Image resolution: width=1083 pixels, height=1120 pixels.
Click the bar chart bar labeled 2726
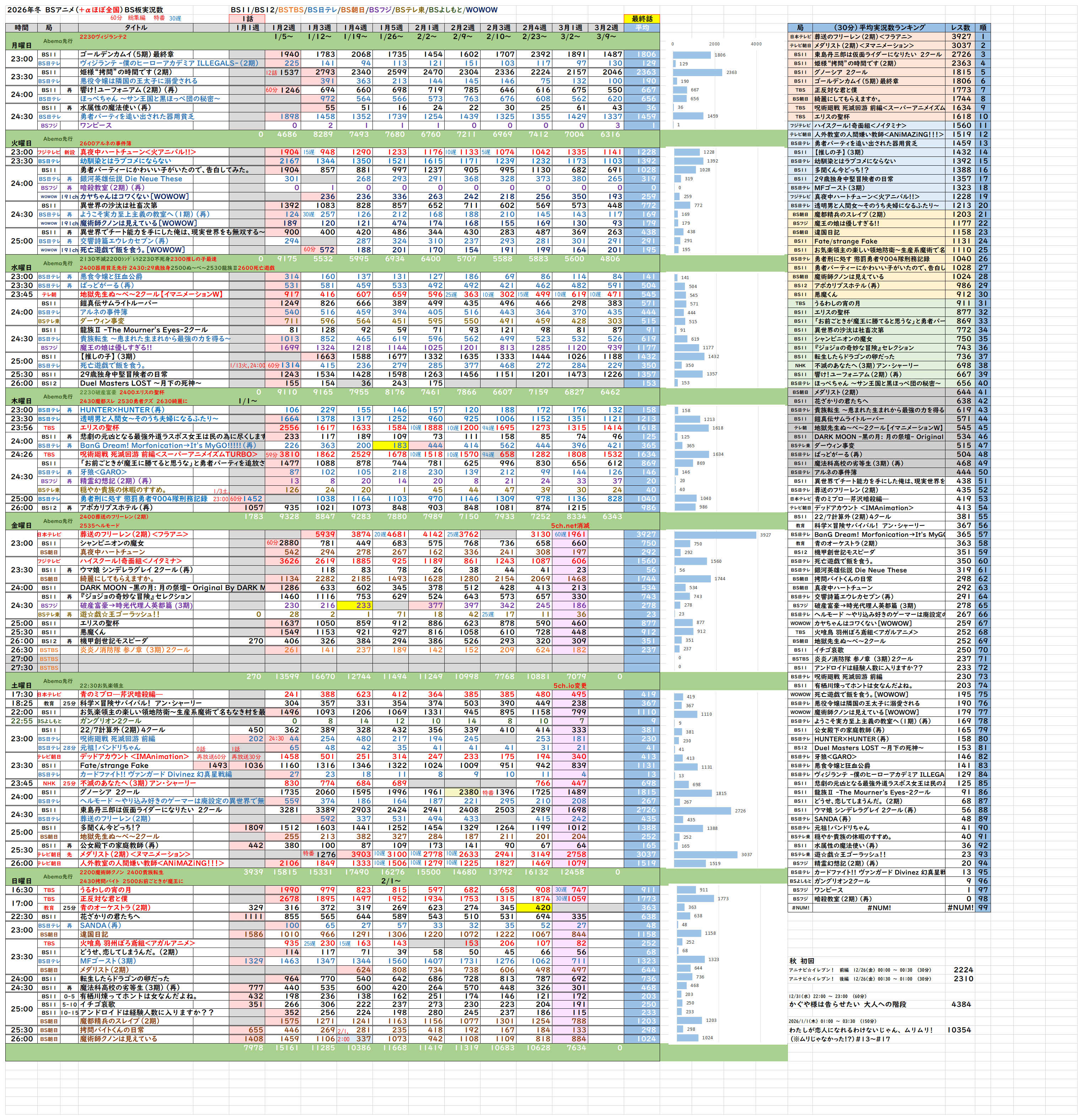703,810
